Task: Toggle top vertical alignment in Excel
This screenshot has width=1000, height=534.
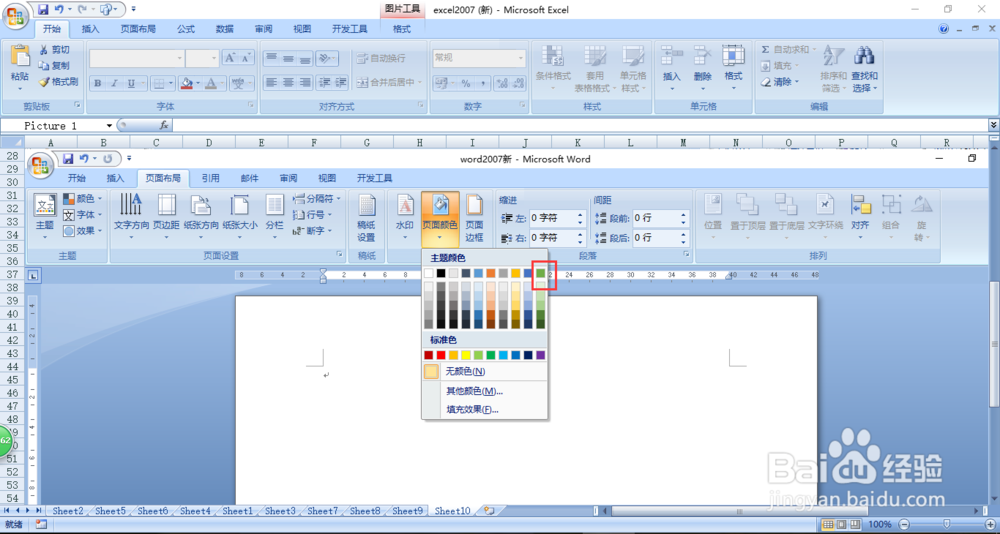Action: (x=272, y=58)
